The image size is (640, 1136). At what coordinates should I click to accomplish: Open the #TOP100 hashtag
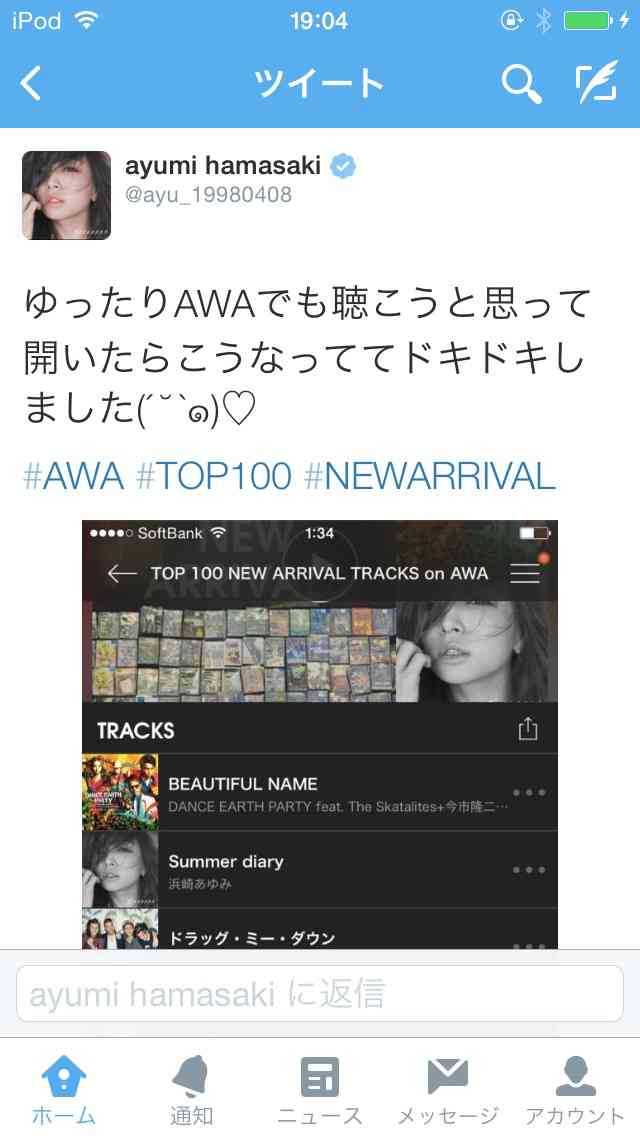click(214, 476)
